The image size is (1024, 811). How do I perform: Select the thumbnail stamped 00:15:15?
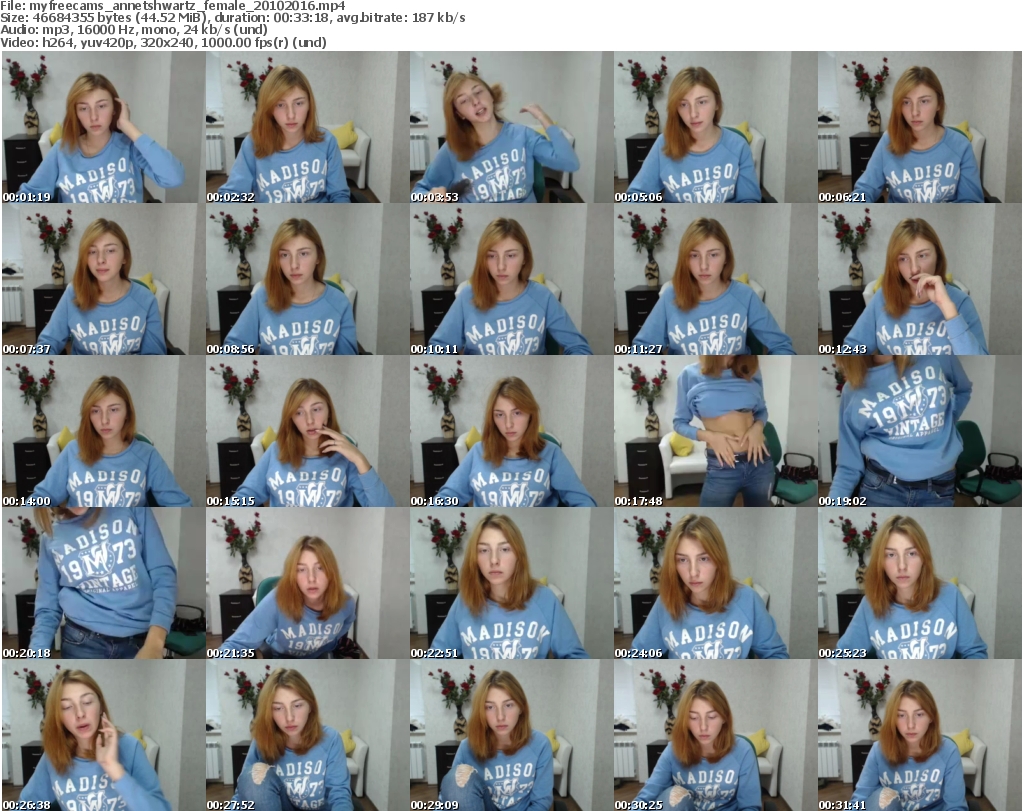pos(308,431)
